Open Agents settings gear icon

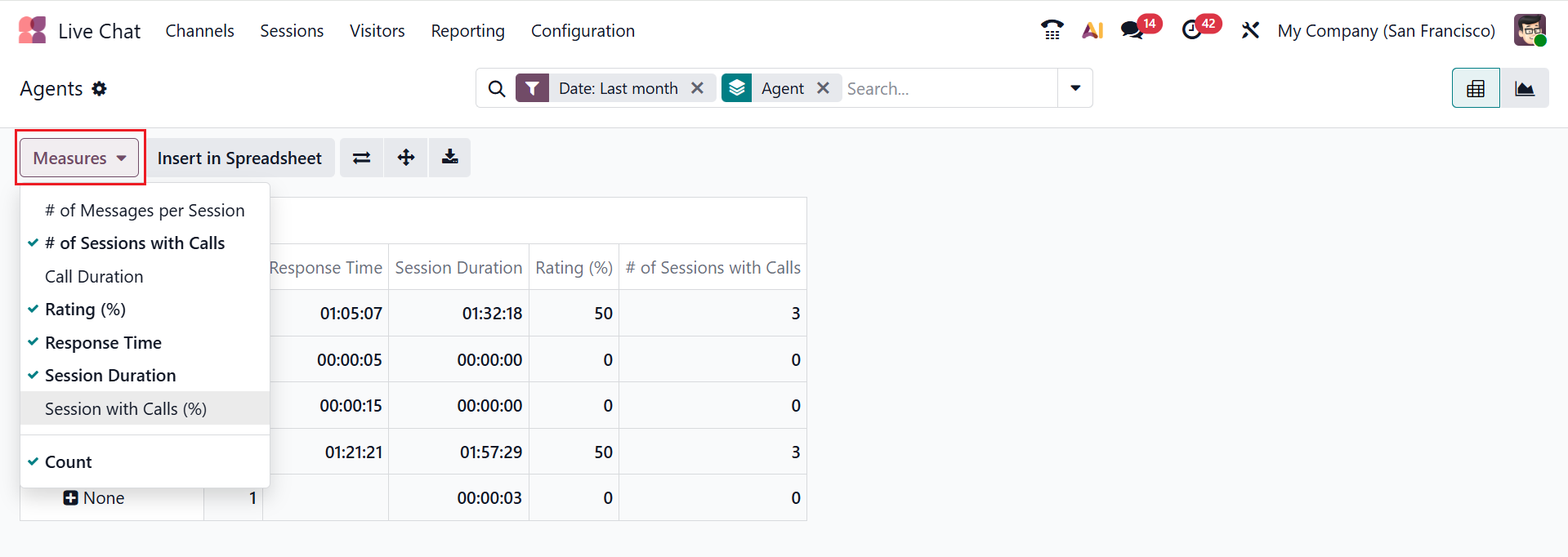[100, 88]
